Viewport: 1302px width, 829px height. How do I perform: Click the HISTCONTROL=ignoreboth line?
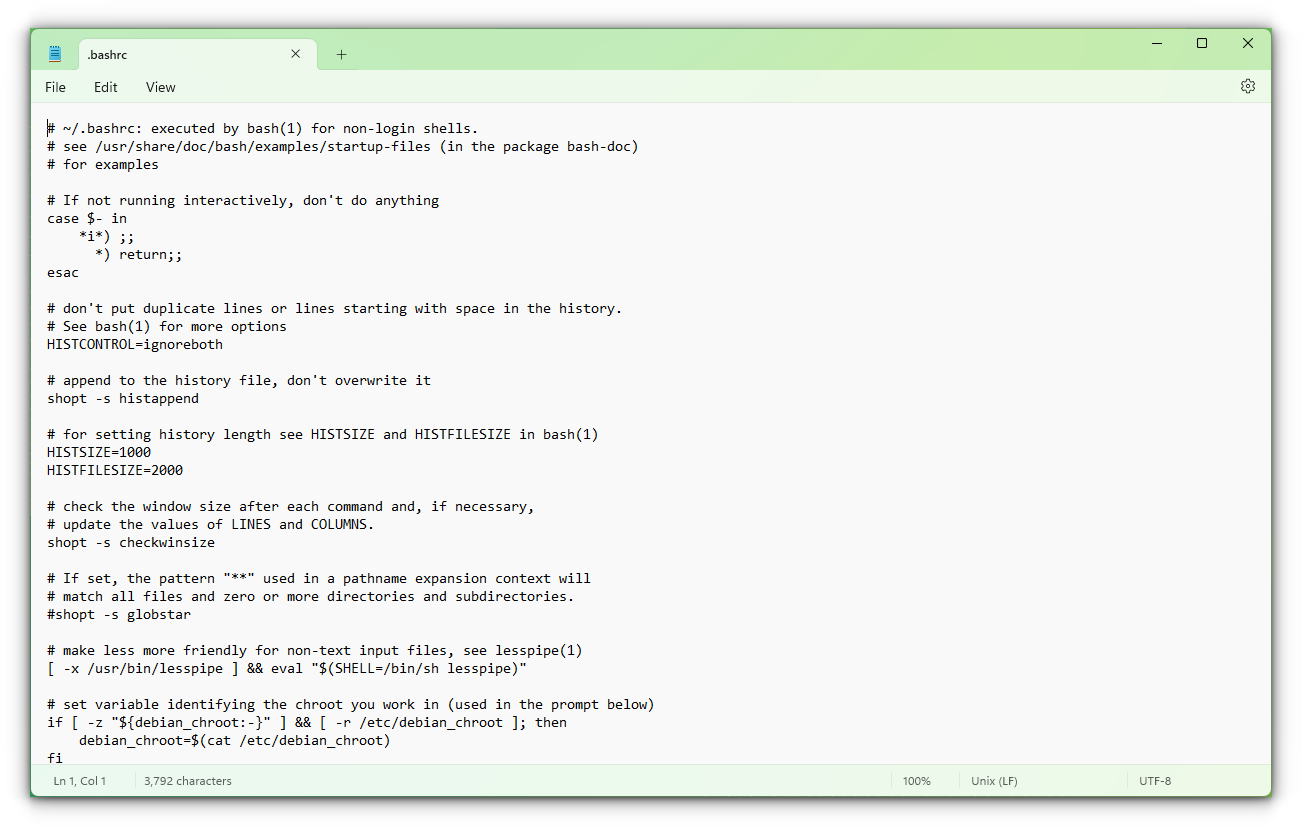click(x=135, y=344)
